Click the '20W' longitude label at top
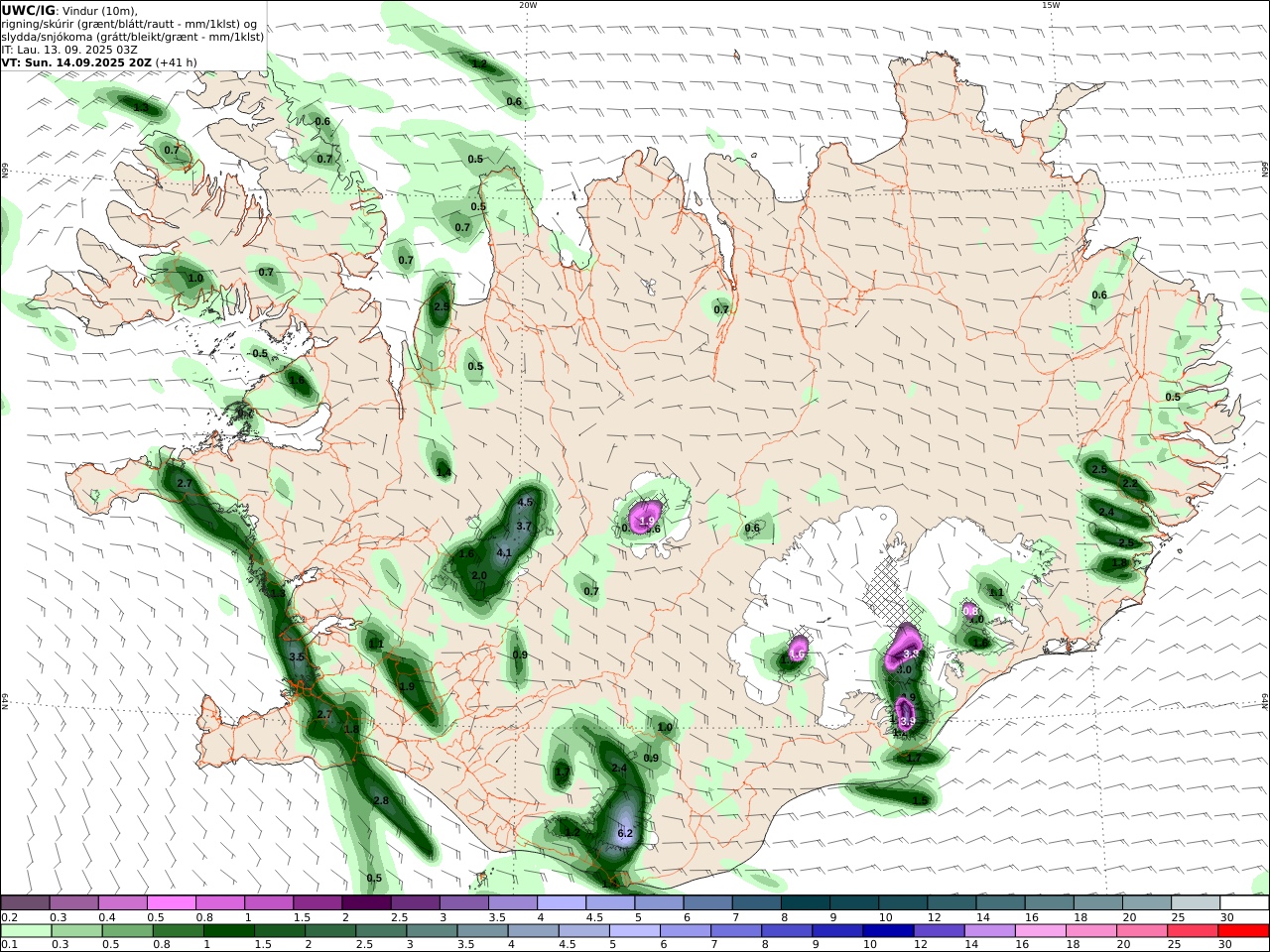This screenshot has height=952, width=1270. [x=528, y=5]
